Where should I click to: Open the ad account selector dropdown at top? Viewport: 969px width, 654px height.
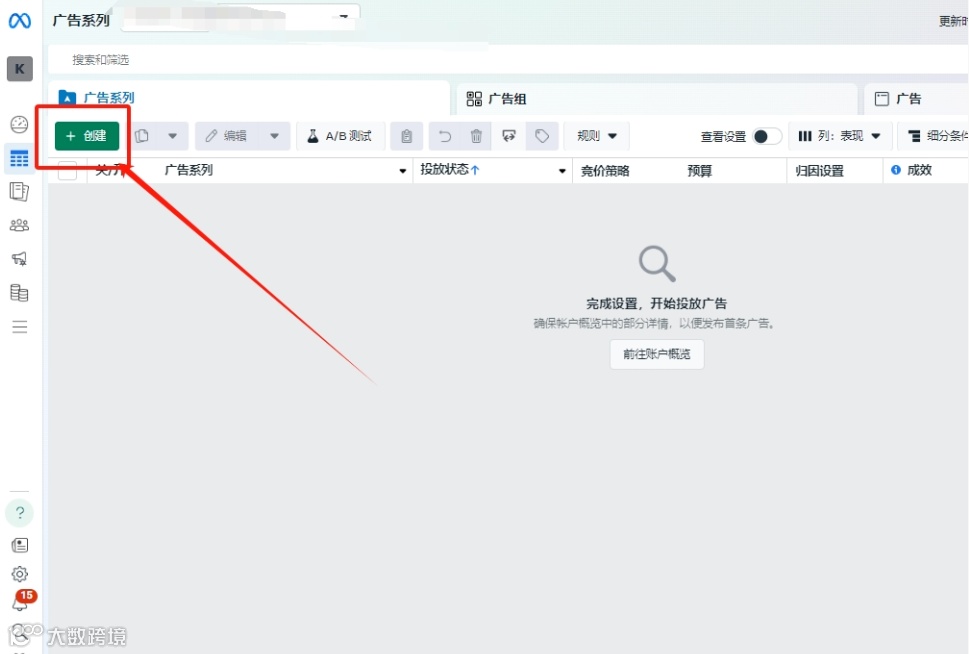pos(241,19)
